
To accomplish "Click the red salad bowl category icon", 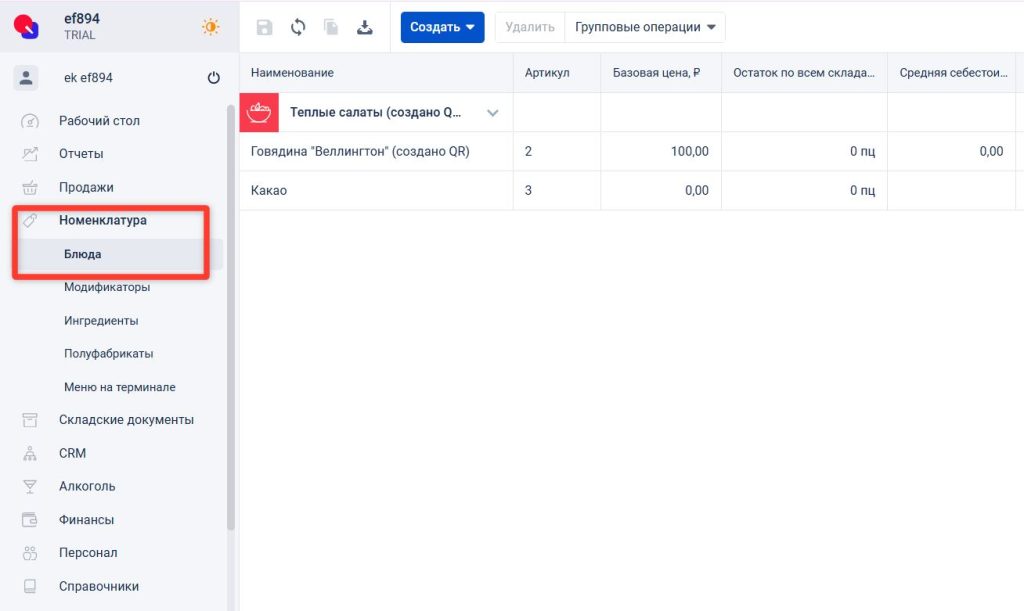I will coord(259,113).
